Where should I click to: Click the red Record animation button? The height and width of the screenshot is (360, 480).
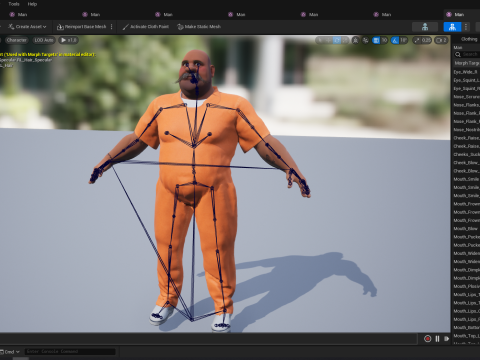tap(428, 339)
